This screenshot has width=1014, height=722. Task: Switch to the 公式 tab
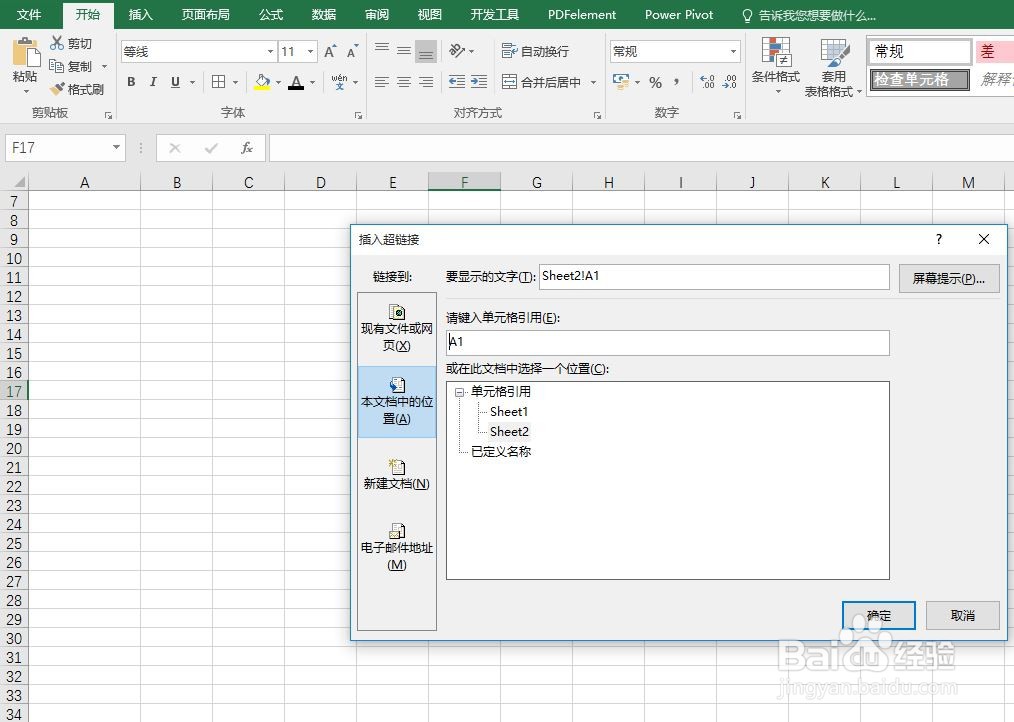271,14
